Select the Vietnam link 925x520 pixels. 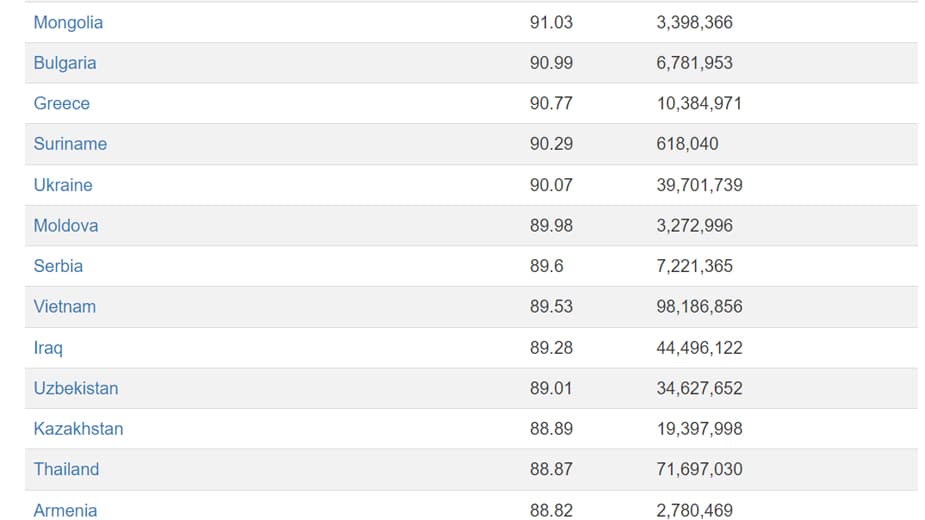coord(65,307)
